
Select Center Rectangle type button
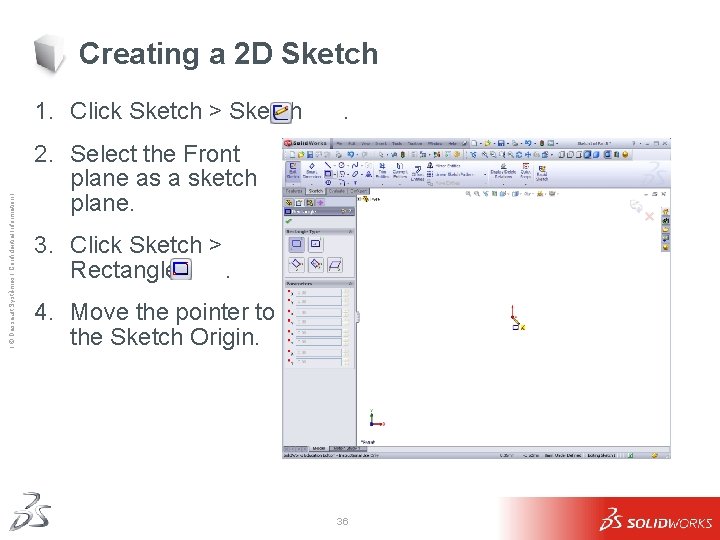315,244
